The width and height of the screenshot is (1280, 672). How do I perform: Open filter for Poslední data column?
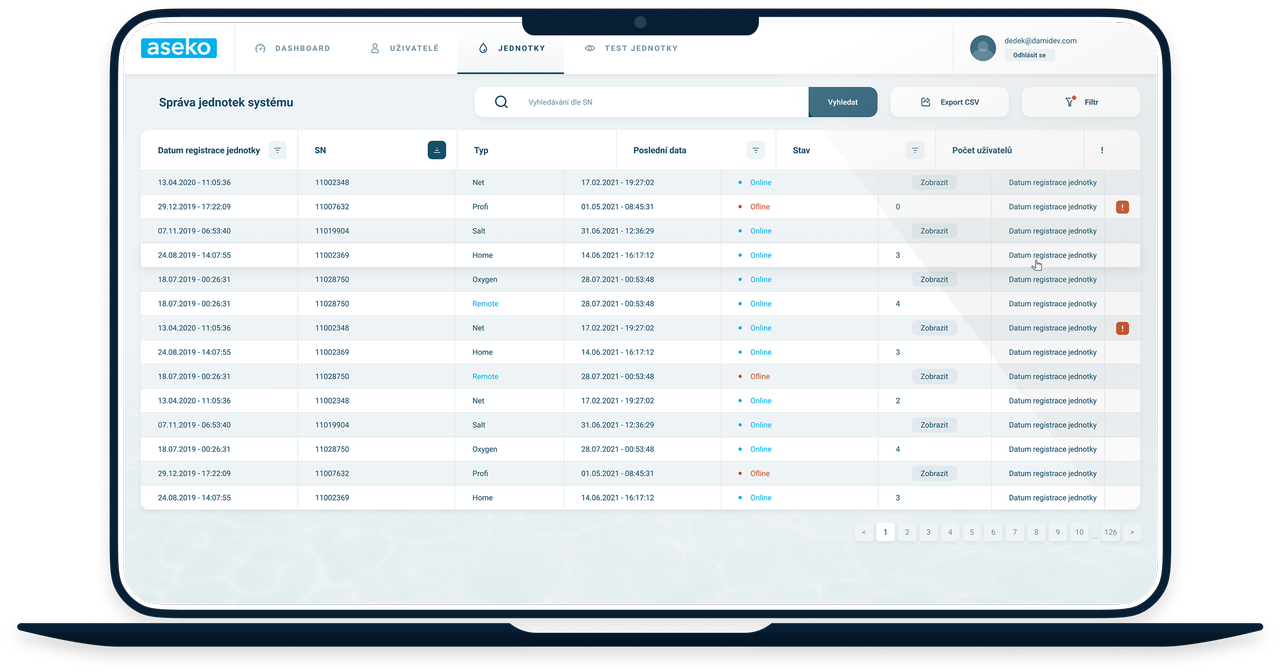click(x=756, y=150)
